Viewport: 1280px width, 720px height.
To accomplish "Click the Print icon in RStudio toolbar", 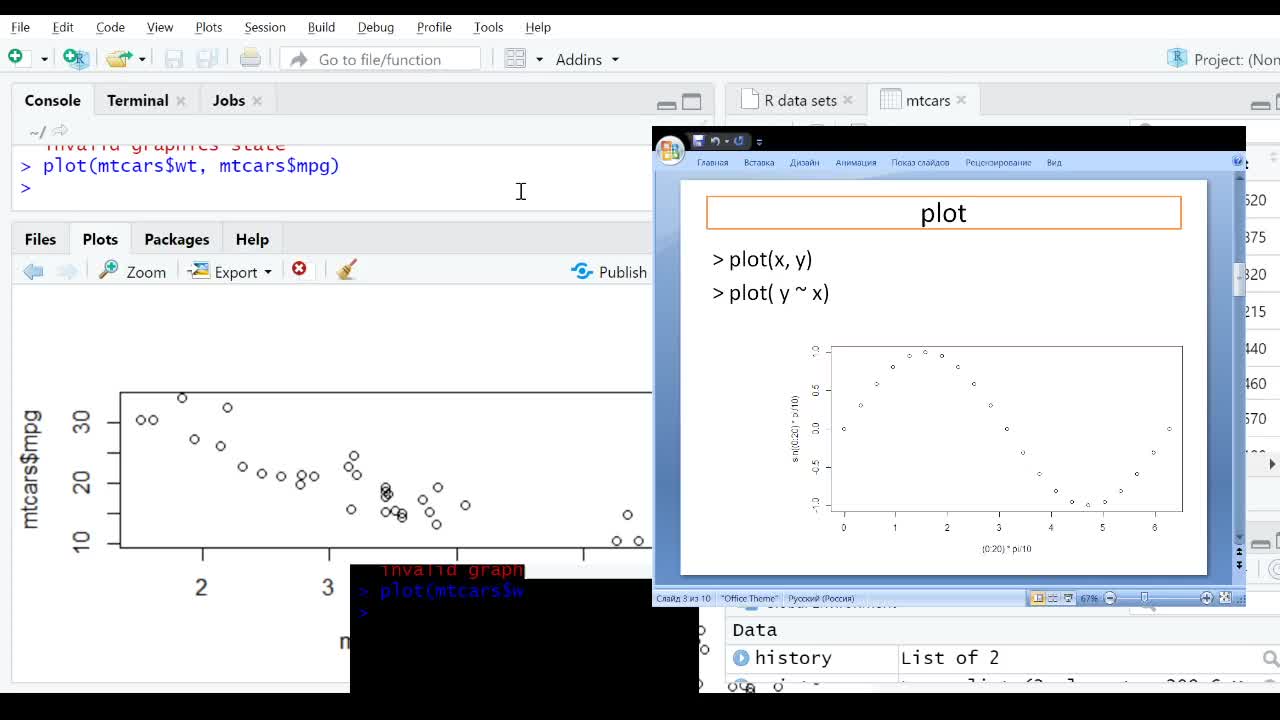I will [250, 58].
